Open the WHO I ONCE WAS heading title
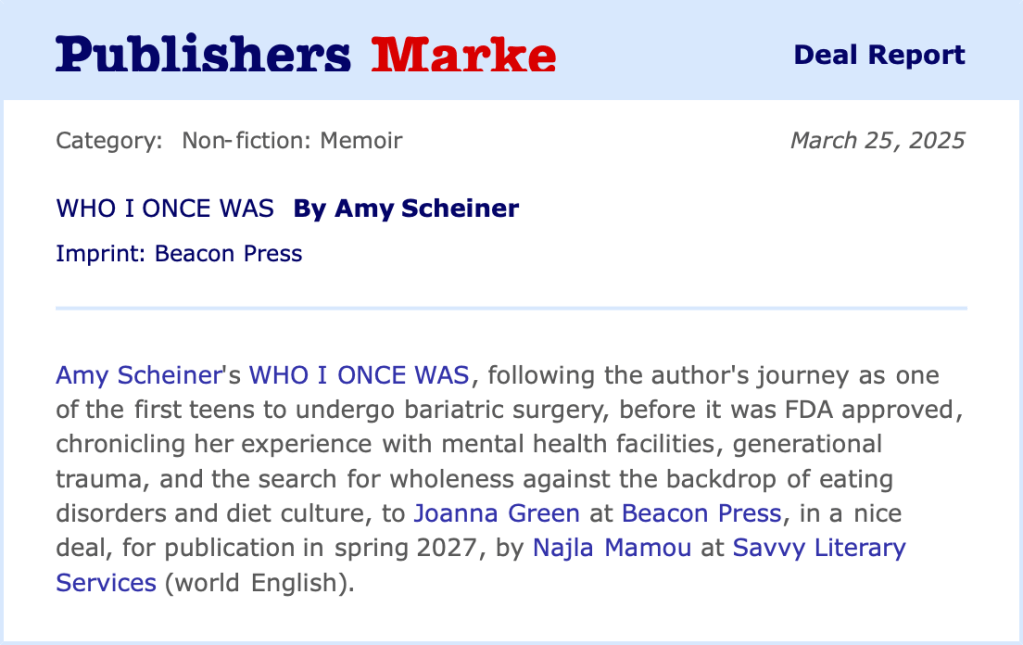This screenshot has height=645, width=1023. [x=165, y=208]
